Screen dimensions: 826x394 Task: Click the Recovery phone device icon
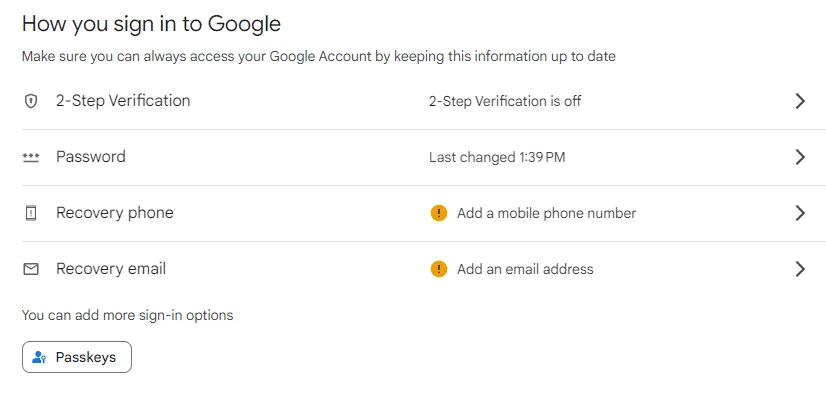(x=31, y=213)
